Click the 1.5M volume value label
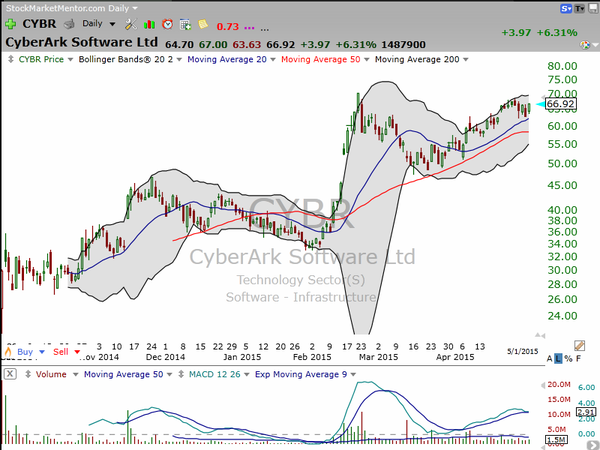 [x=556, y=440]
